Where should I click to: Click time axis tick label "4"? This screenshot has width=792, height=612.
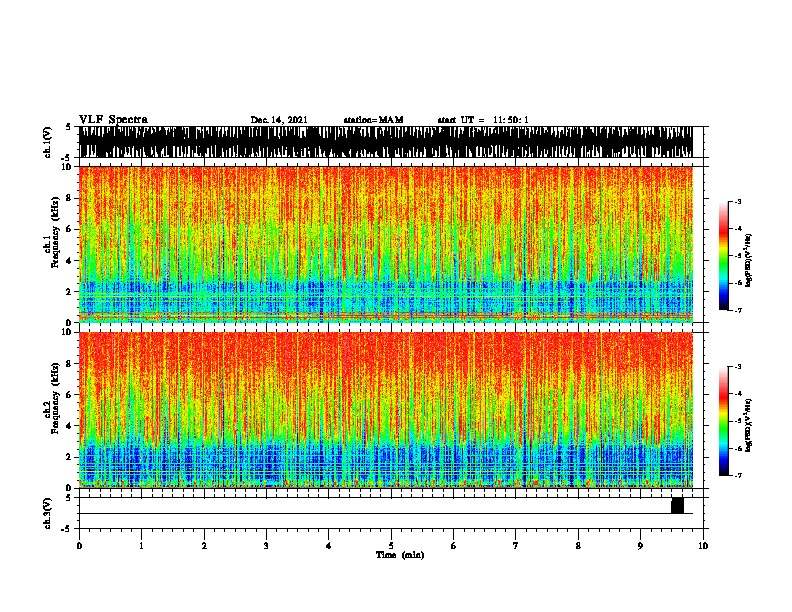329,546
